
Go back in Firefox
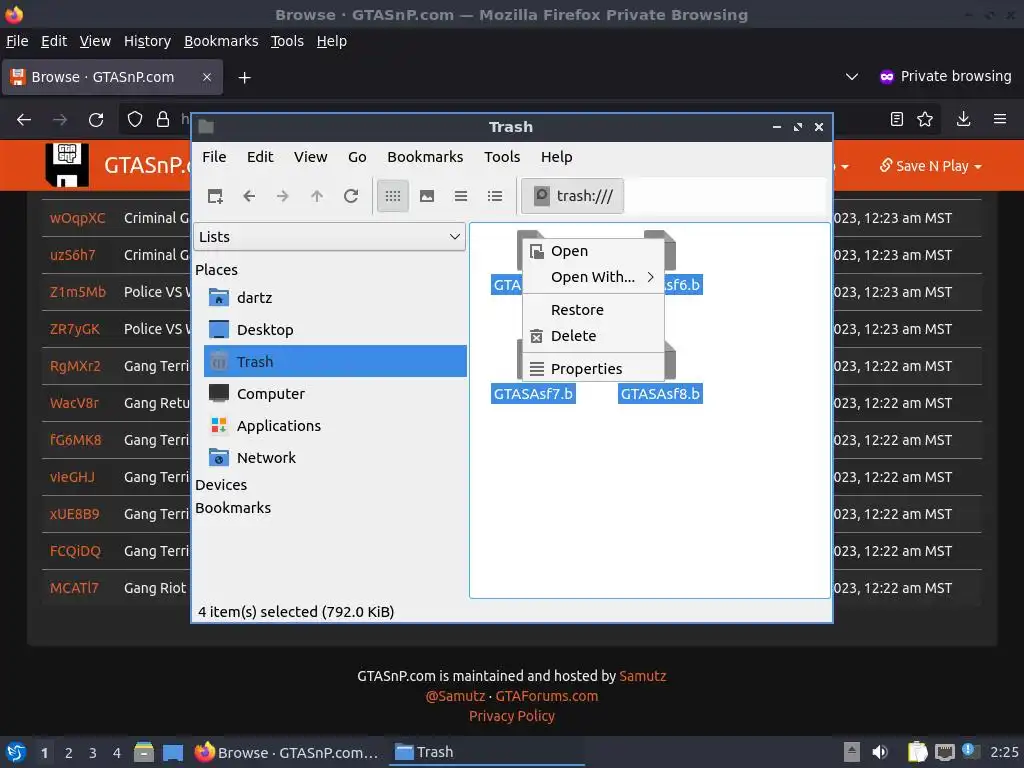tap(24, 120)
